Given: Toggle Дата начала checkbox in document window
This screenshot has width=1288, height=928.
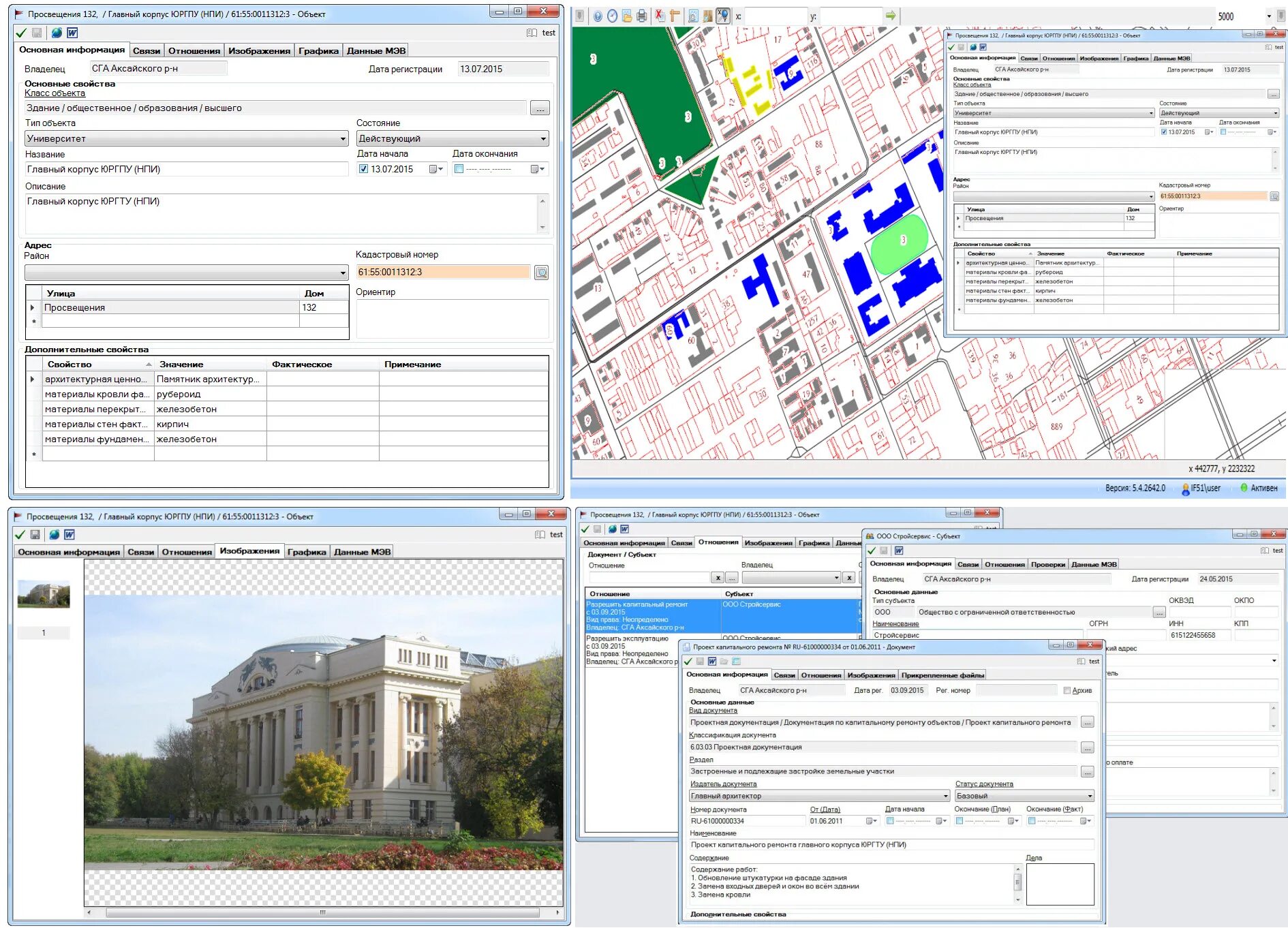Looking at the screenshot, I should (890, 821).
